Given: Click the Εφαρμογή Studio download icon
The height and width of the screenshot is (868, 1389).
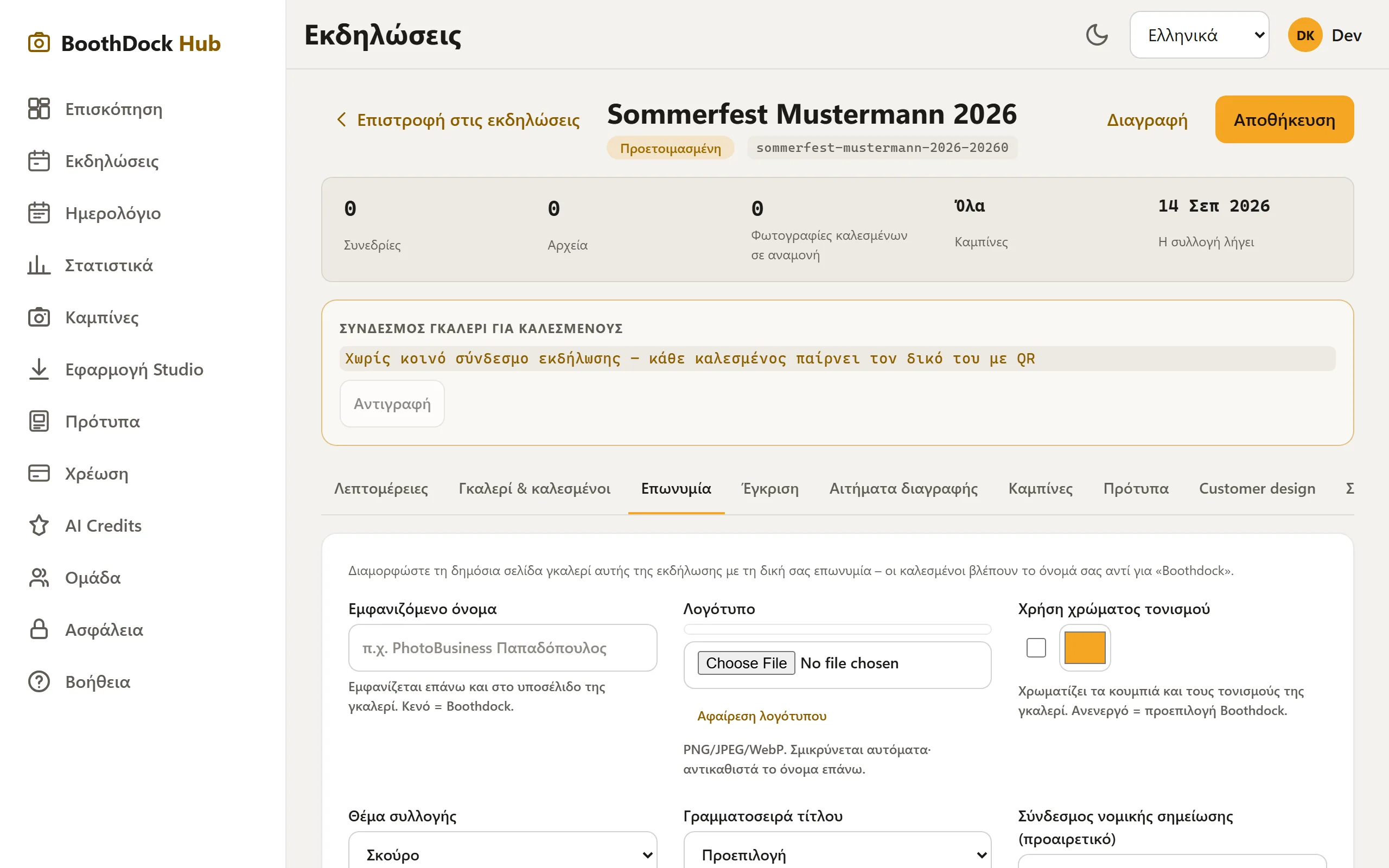Looking at the screenshot, I should coord(39,369).
